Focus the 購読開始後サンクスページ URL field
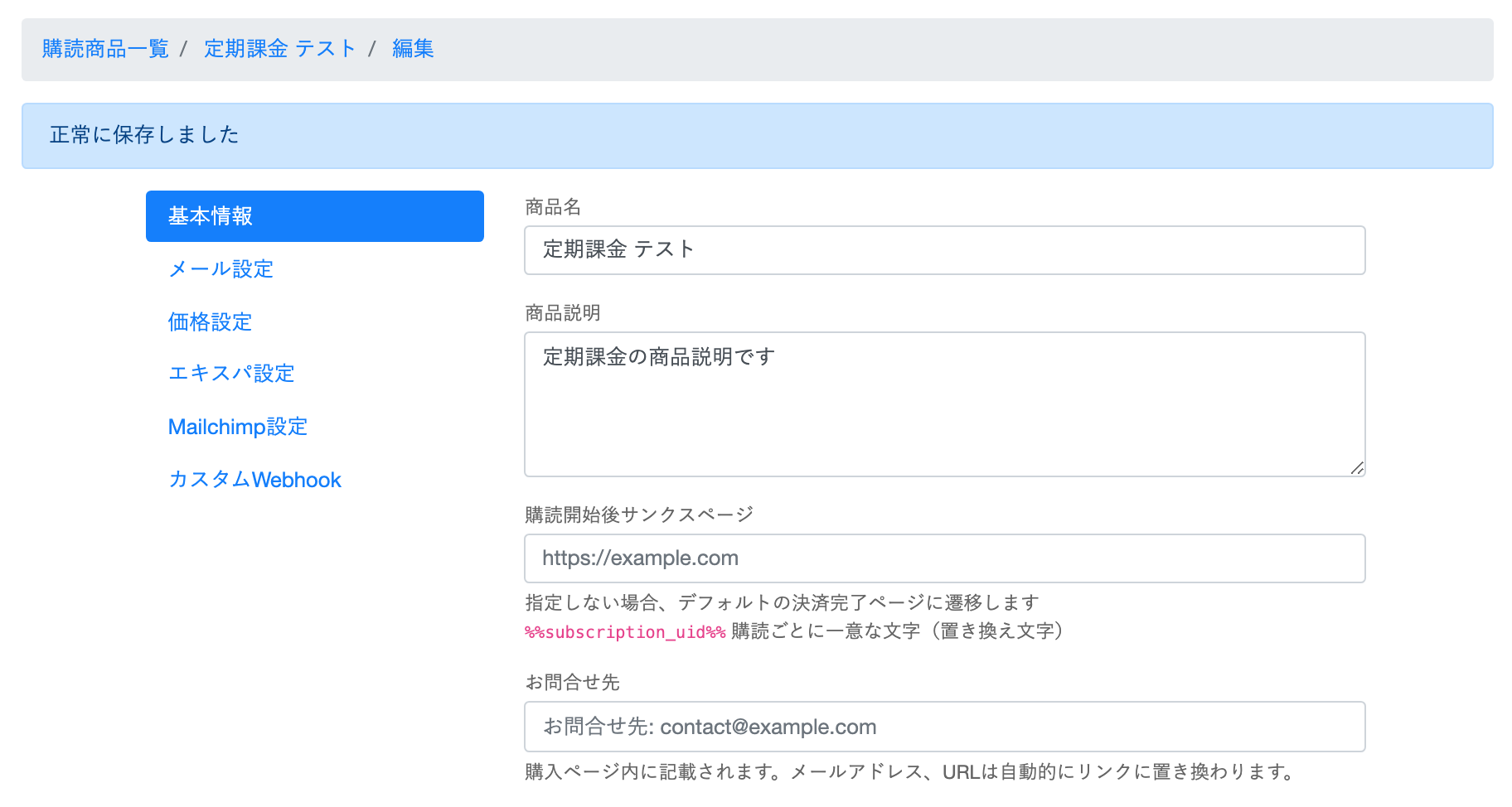The width and height of the screenshot is (1512, 807). pos(944,558)
